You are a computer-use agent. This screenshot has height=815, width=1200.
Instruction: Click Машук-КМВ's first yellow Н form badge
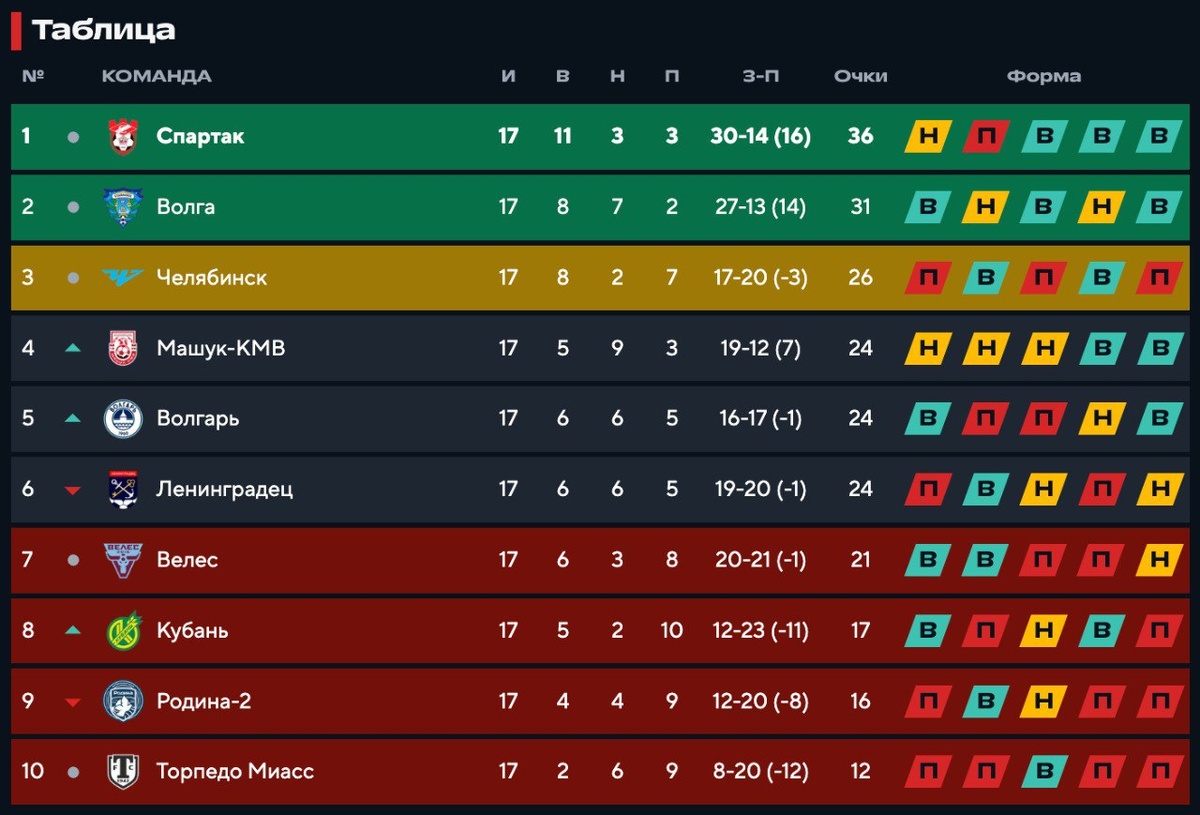(928, 348)
